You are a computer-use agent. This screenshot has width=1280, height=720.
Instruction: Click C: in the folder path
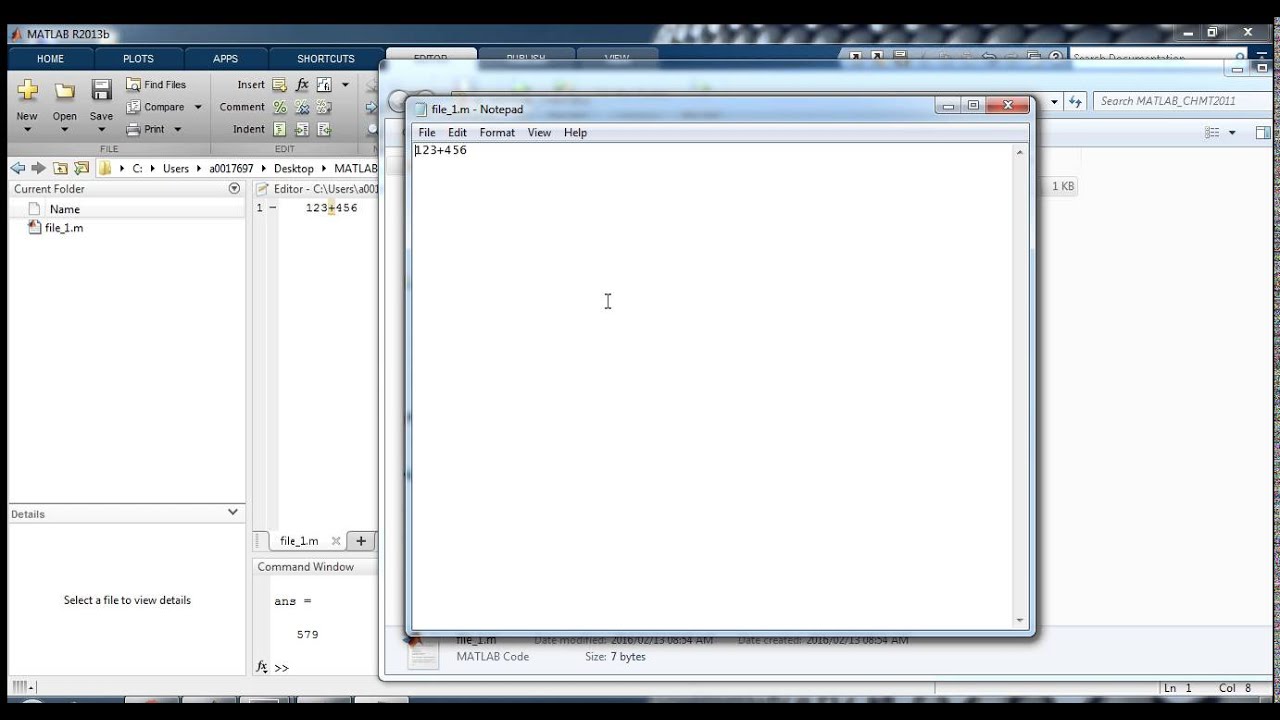click(138, 168)
